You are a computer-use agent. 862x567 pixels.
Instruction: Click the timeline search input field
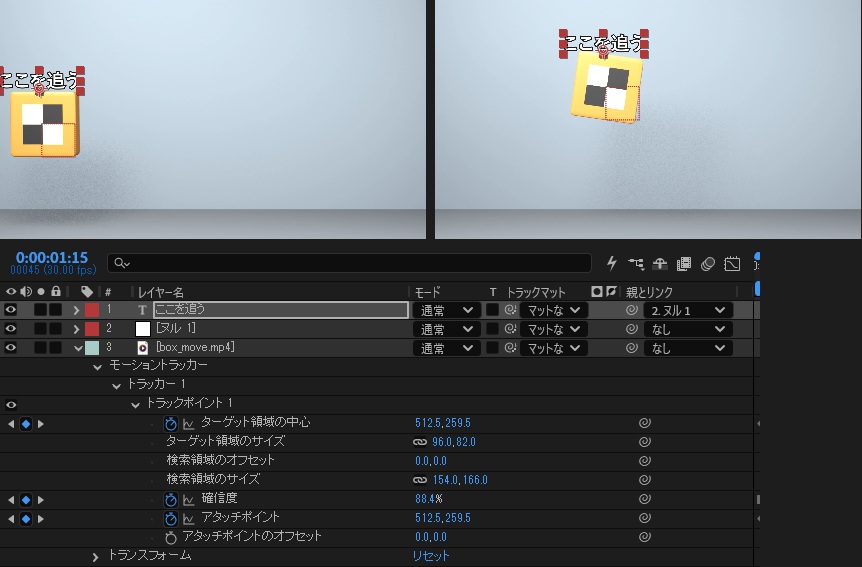[349, 263]
